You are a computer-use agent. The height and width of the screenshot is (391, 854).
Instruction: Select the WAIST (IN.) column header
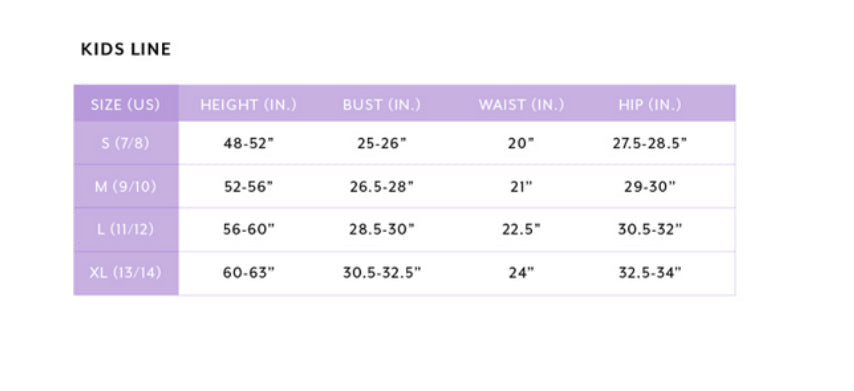pos(521,105)
